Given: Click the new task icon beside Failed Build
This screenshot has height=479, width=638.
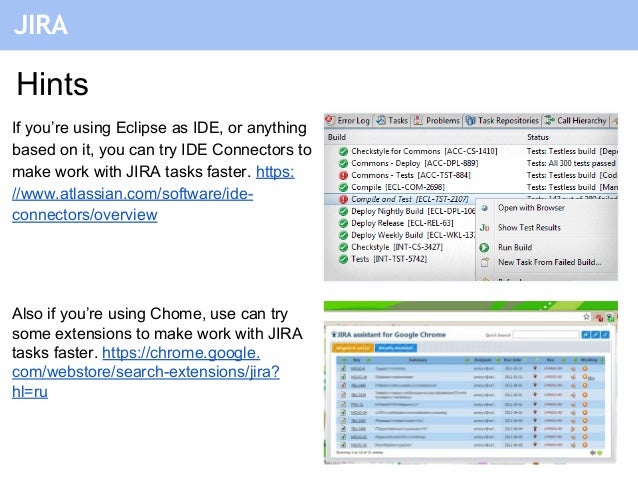Looking at the screenshot, I should 484,262.
